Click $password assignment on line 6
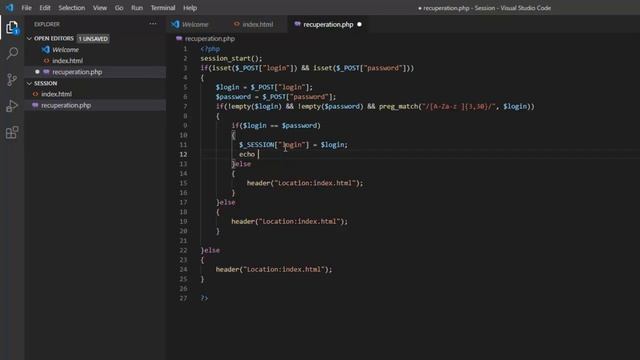The image size is (640, 360). (x=276, y=97)
